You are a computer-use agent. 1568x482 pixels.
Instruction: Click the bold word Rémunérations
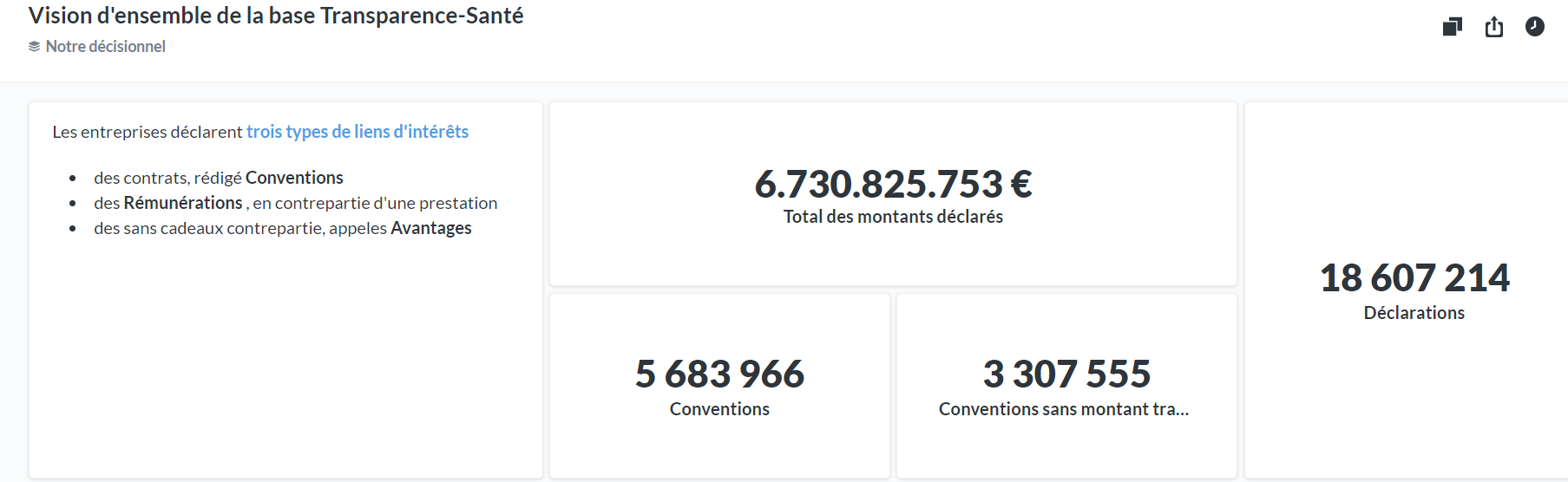click(x=183, y=203)
